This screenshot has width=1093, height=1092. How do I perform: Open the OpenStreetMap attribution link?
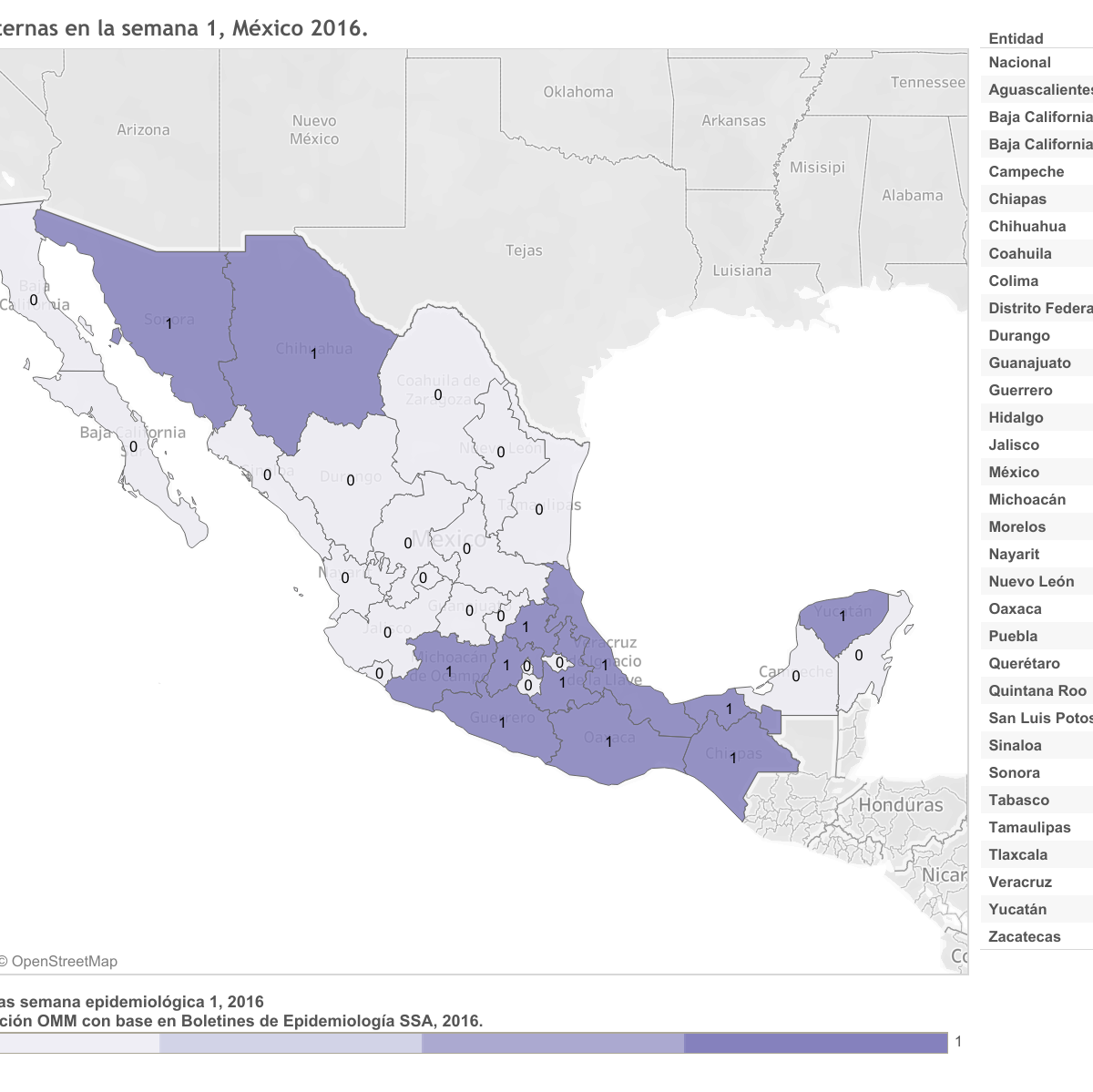click(x=64, y=961)
